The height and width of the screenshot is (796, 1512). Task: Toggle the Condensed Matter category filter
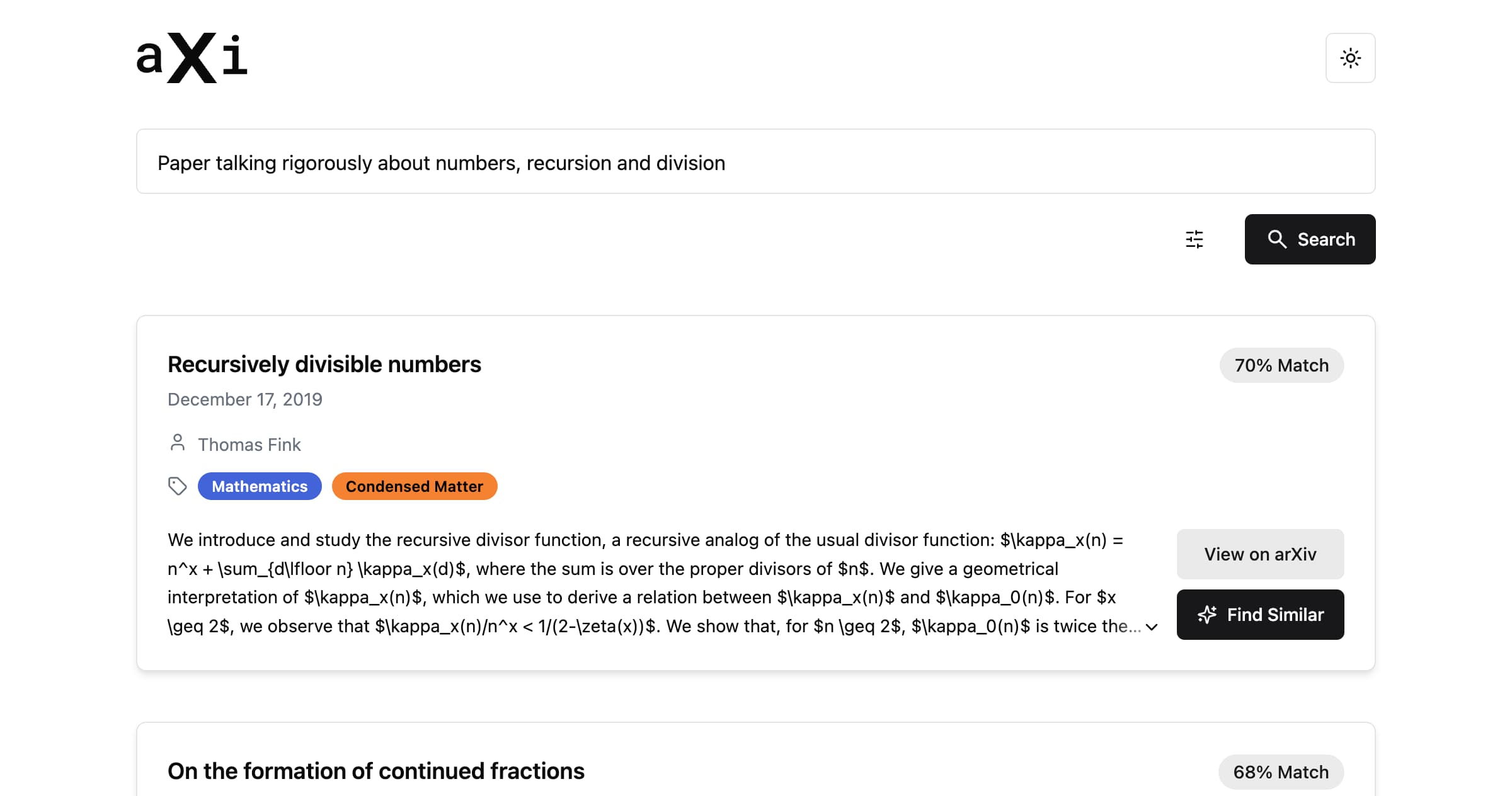(x=414, y=486)
